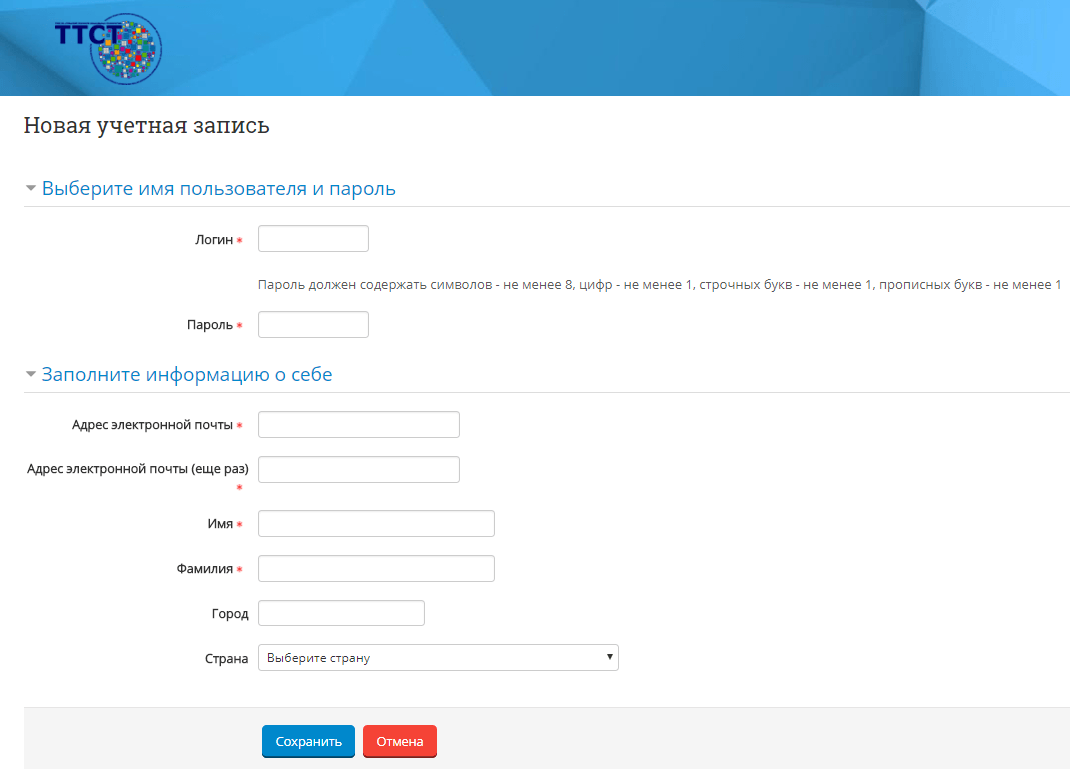Click into the Пароль field
Screen dimensions: 1070x769
point(313,325)
